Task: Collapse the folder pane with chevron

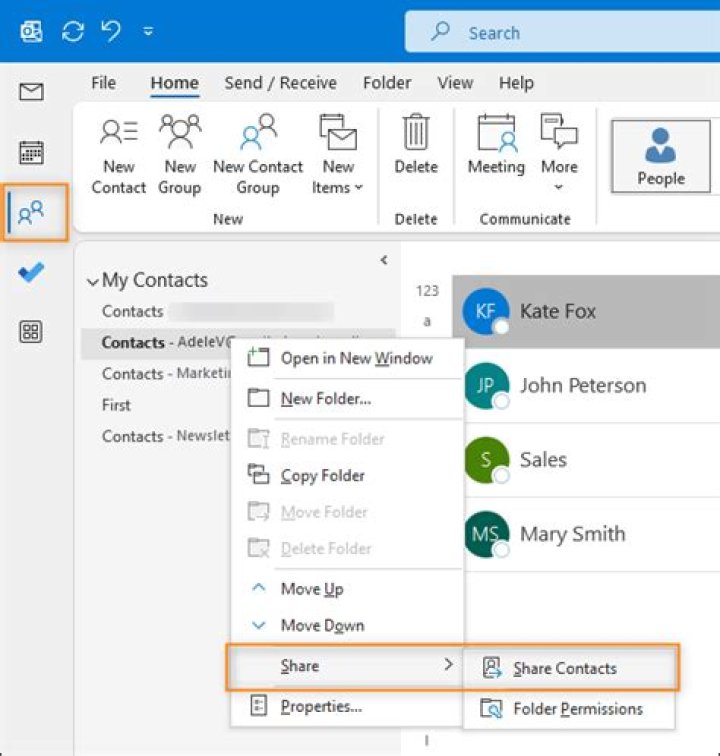Action: point(383,261)
